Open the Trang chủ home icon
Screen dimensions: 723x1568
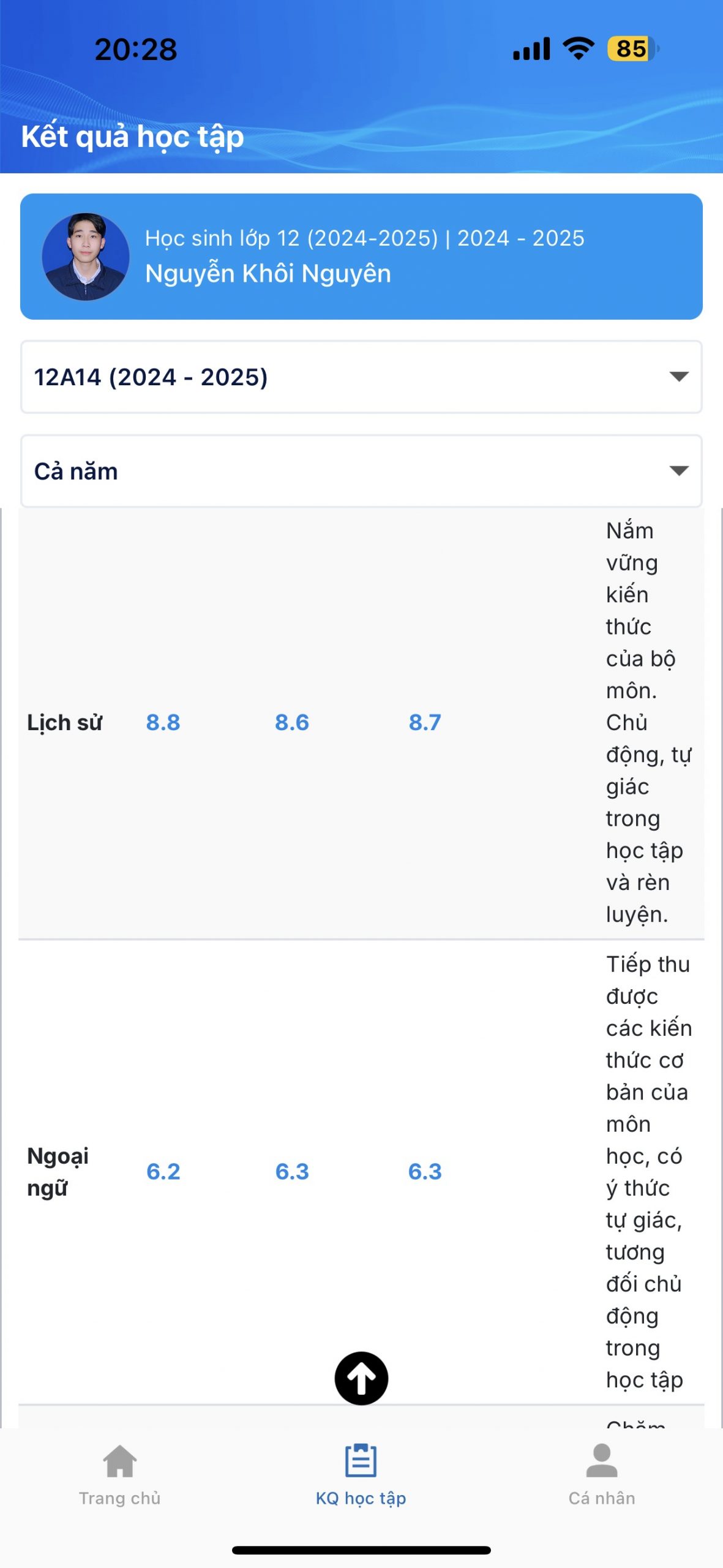pyautogui.click(x=120, y=1461)
